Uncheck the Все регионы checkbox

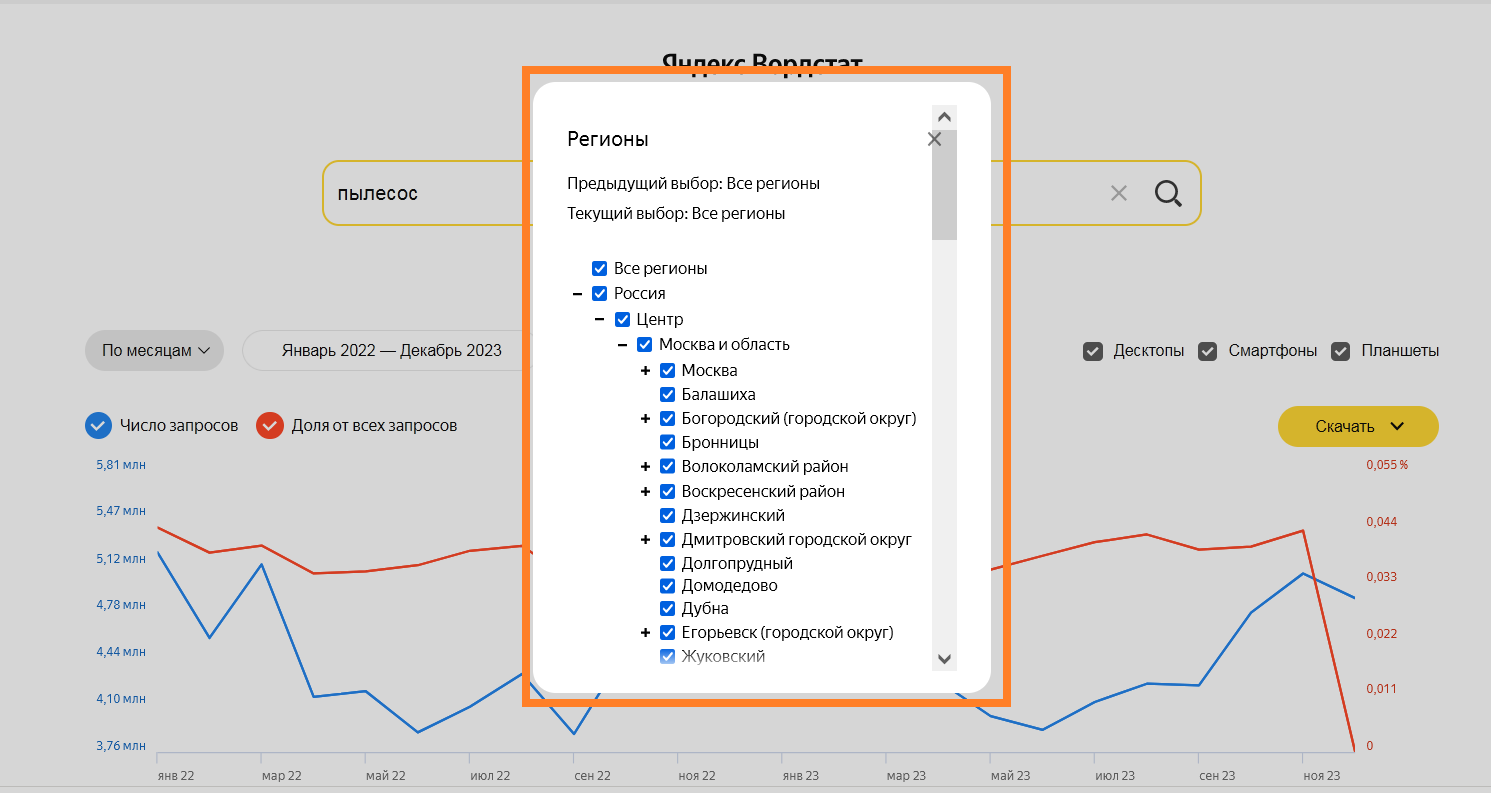[x=600, y=269]
